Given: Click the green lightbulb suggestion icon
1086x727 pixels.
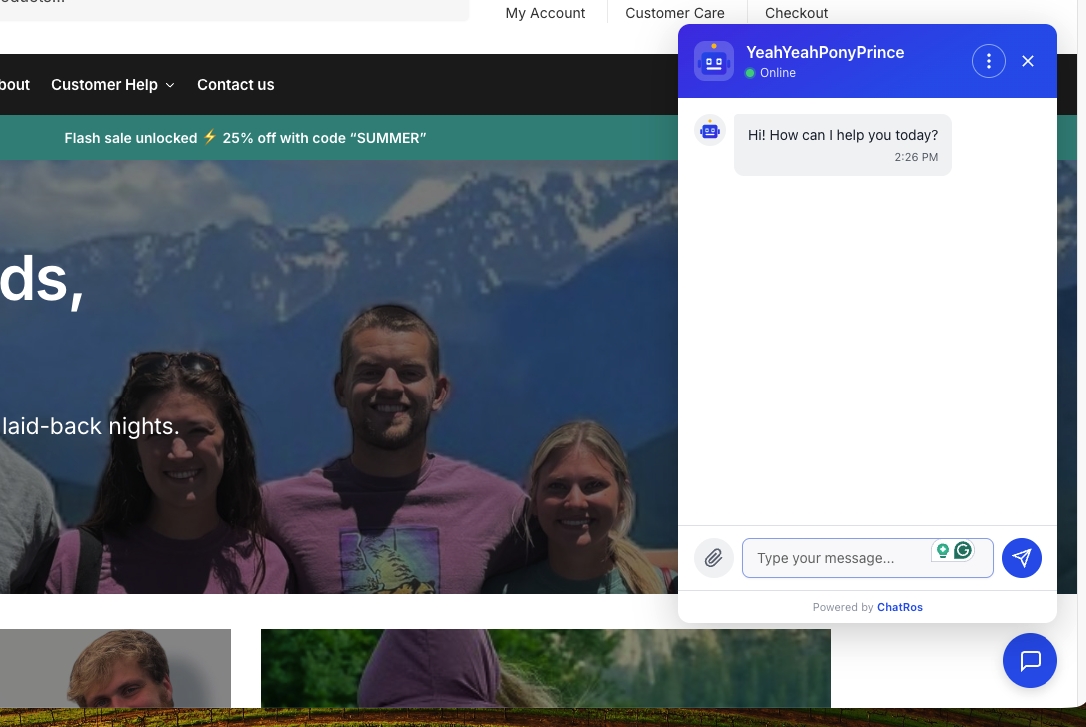Looking at the screenshot, I should [943, 550].
